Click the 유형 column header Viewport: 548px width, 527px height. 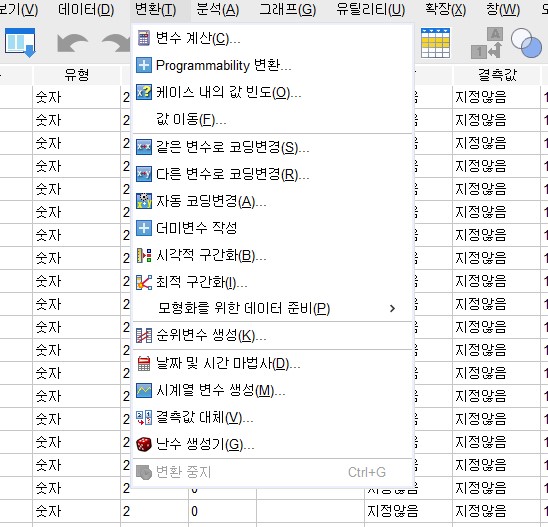click(77, 75)
